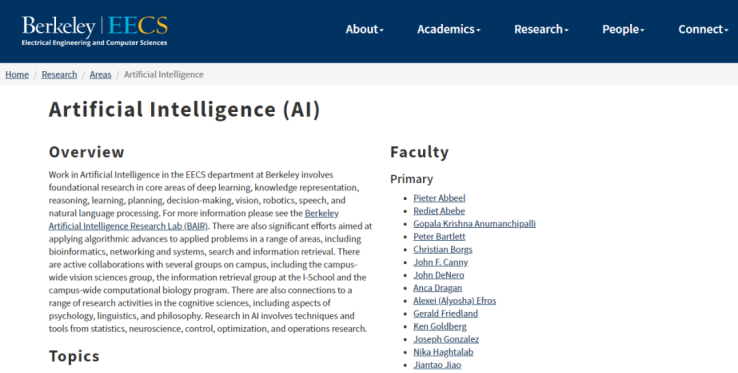Navigate to Areas breadcrumb
This screenshot has width=738, height=373.
point(100,74)
